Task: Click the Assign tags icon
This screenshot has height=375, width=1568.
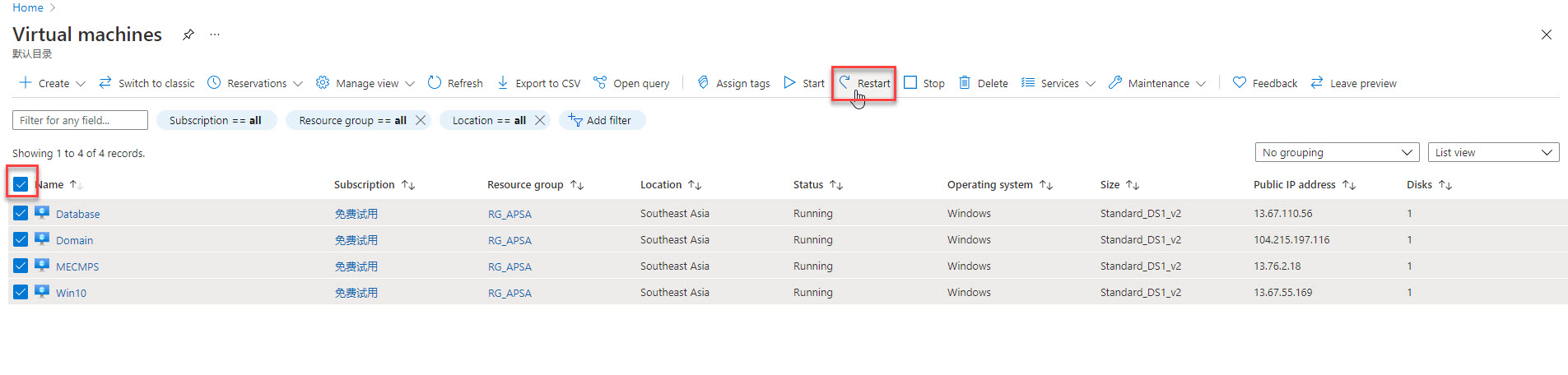Action: (703, 83)
